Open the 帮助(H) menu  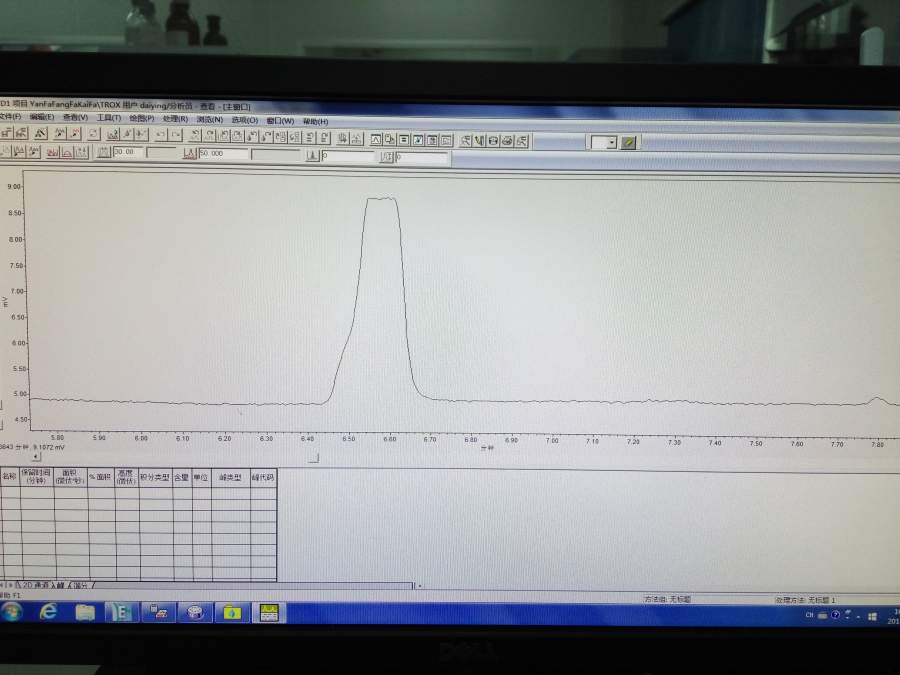pos(315,121)
